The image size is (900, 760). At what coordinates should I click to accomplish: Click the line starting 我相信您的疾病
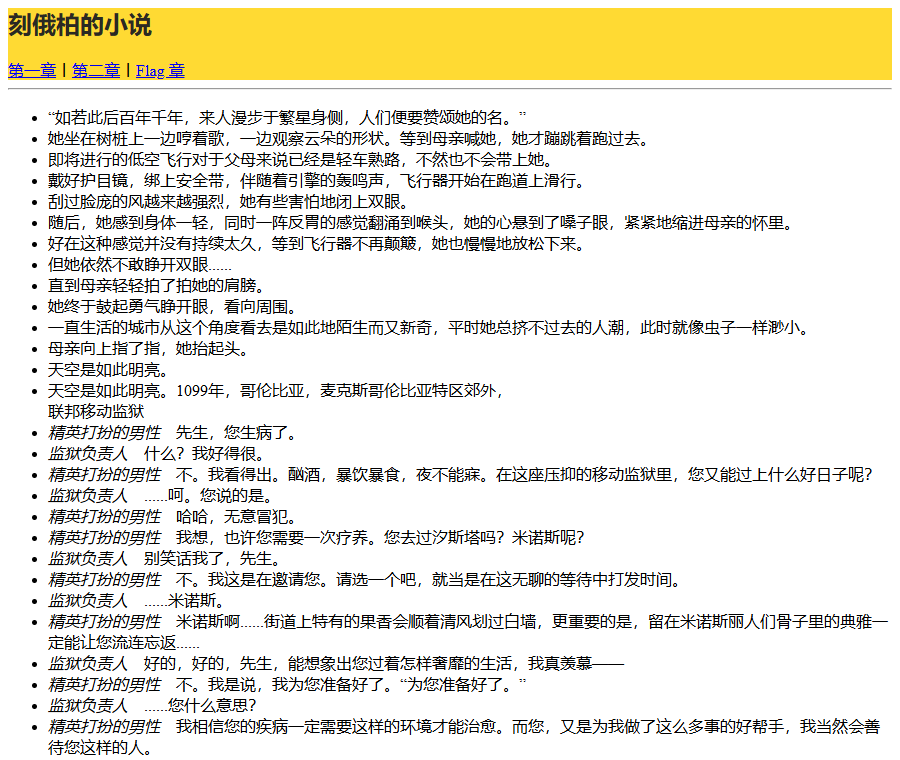point(464,737)
